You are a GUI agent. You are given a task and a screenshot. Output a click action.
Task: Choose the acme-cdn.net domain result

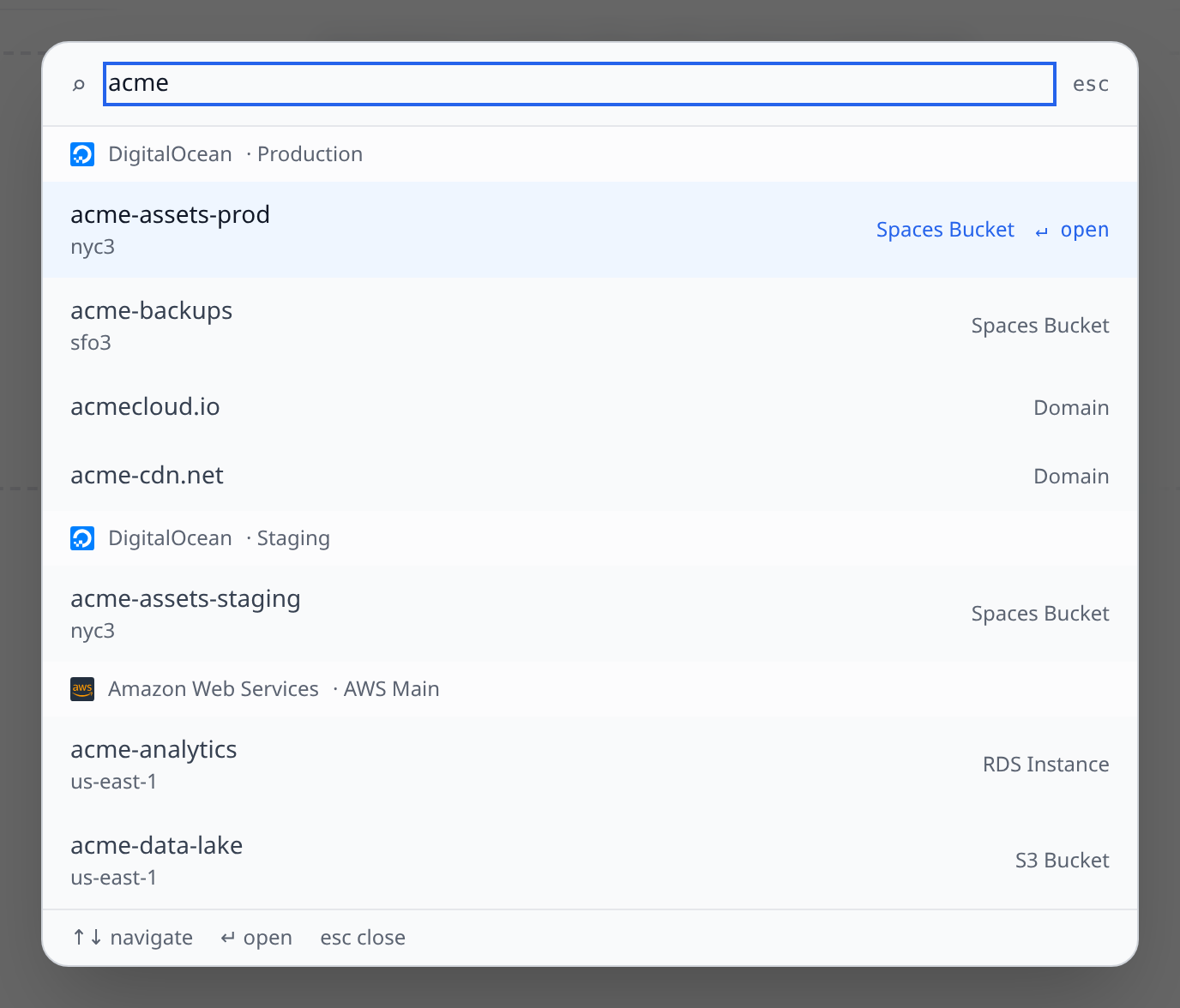pos(590,477)
